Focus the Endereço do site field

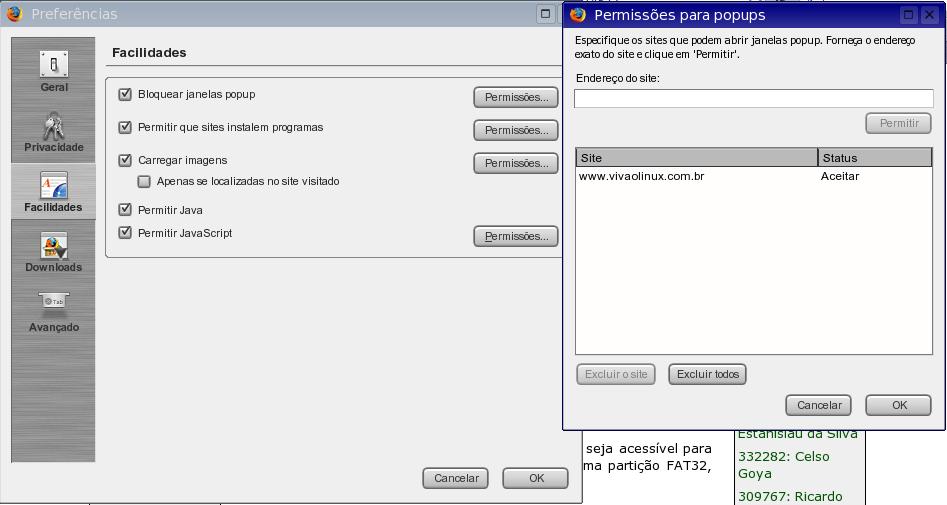[x=754, y=98]
